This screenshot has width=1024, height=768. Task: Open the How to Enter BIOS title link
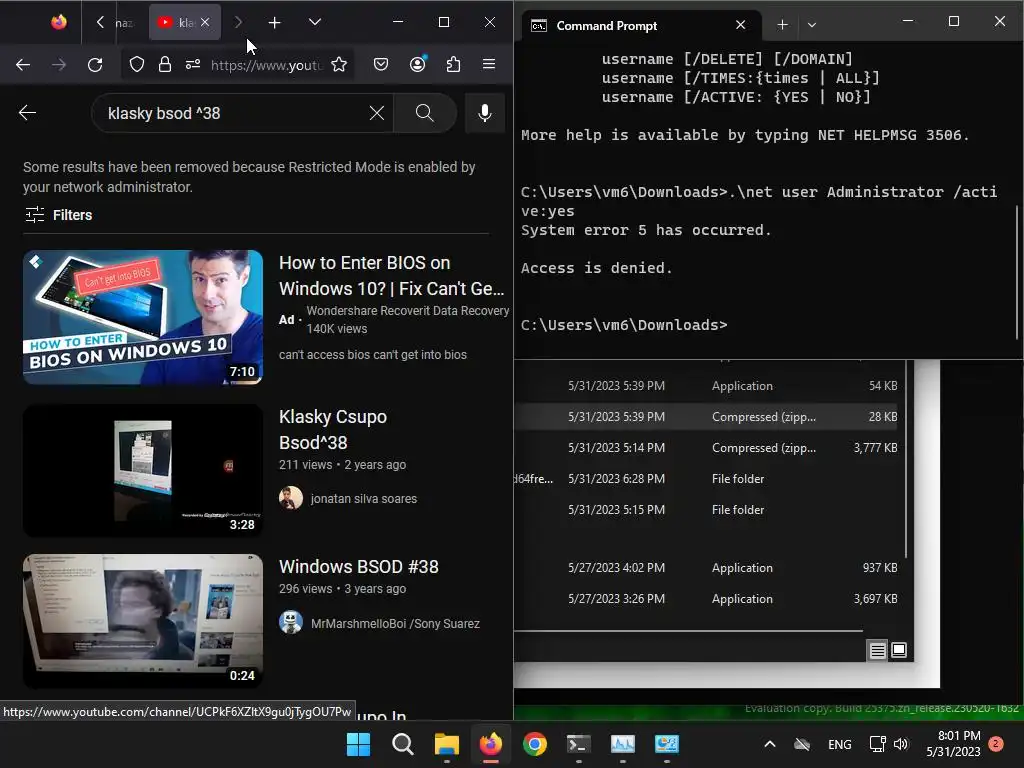(391, 276)
